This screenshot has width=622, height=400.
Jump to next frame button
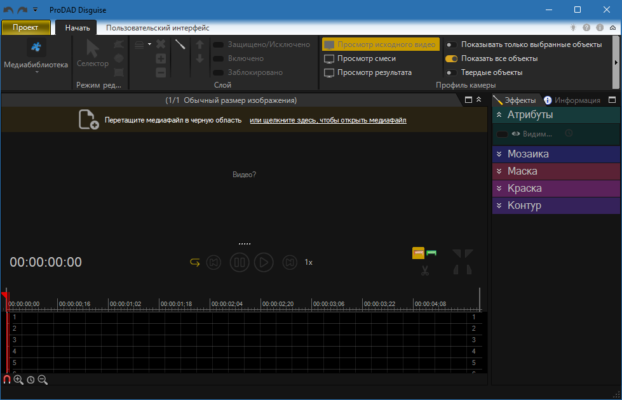click(x=290, y=262)
